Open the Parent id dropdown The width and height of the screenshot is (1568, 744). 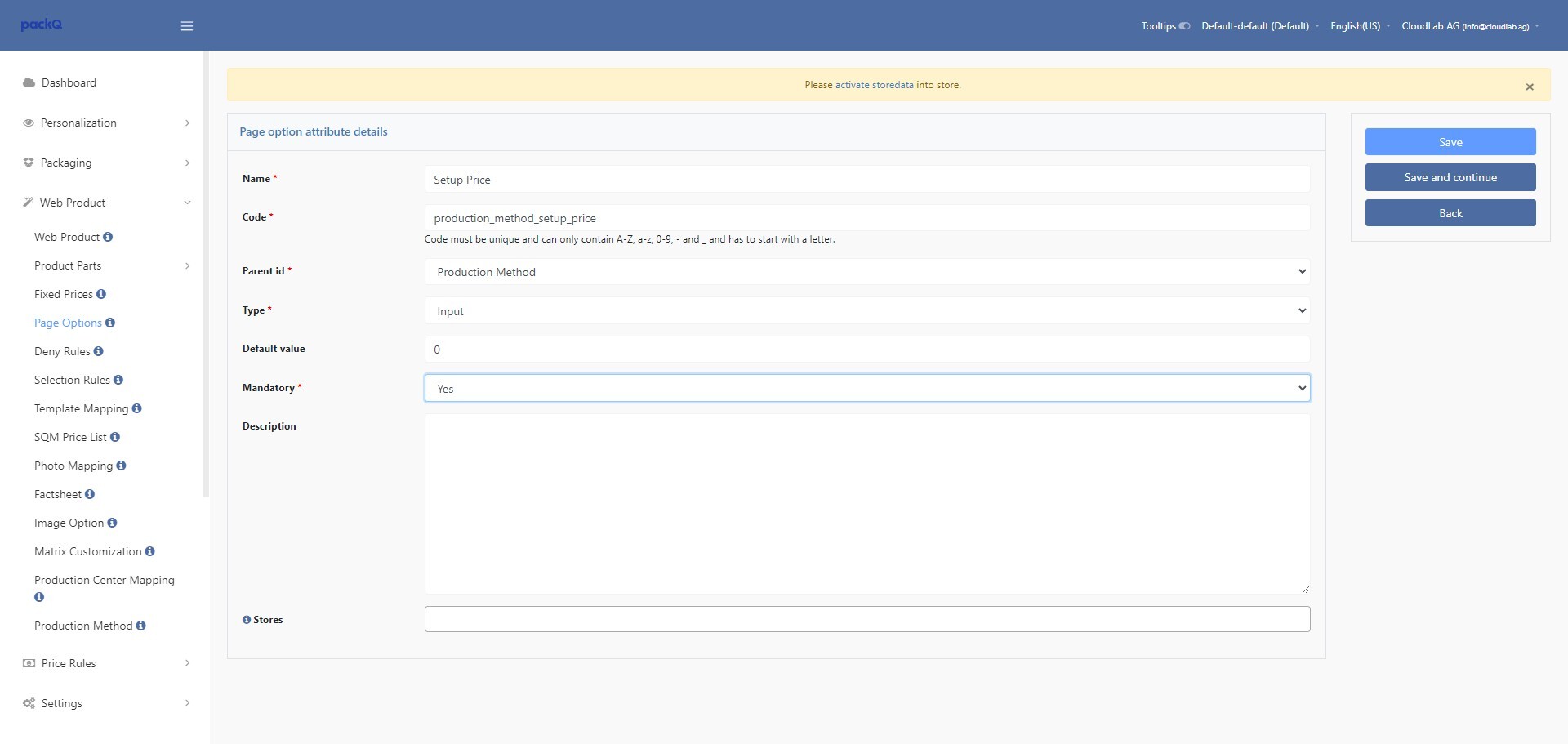[x=867, y=272]
